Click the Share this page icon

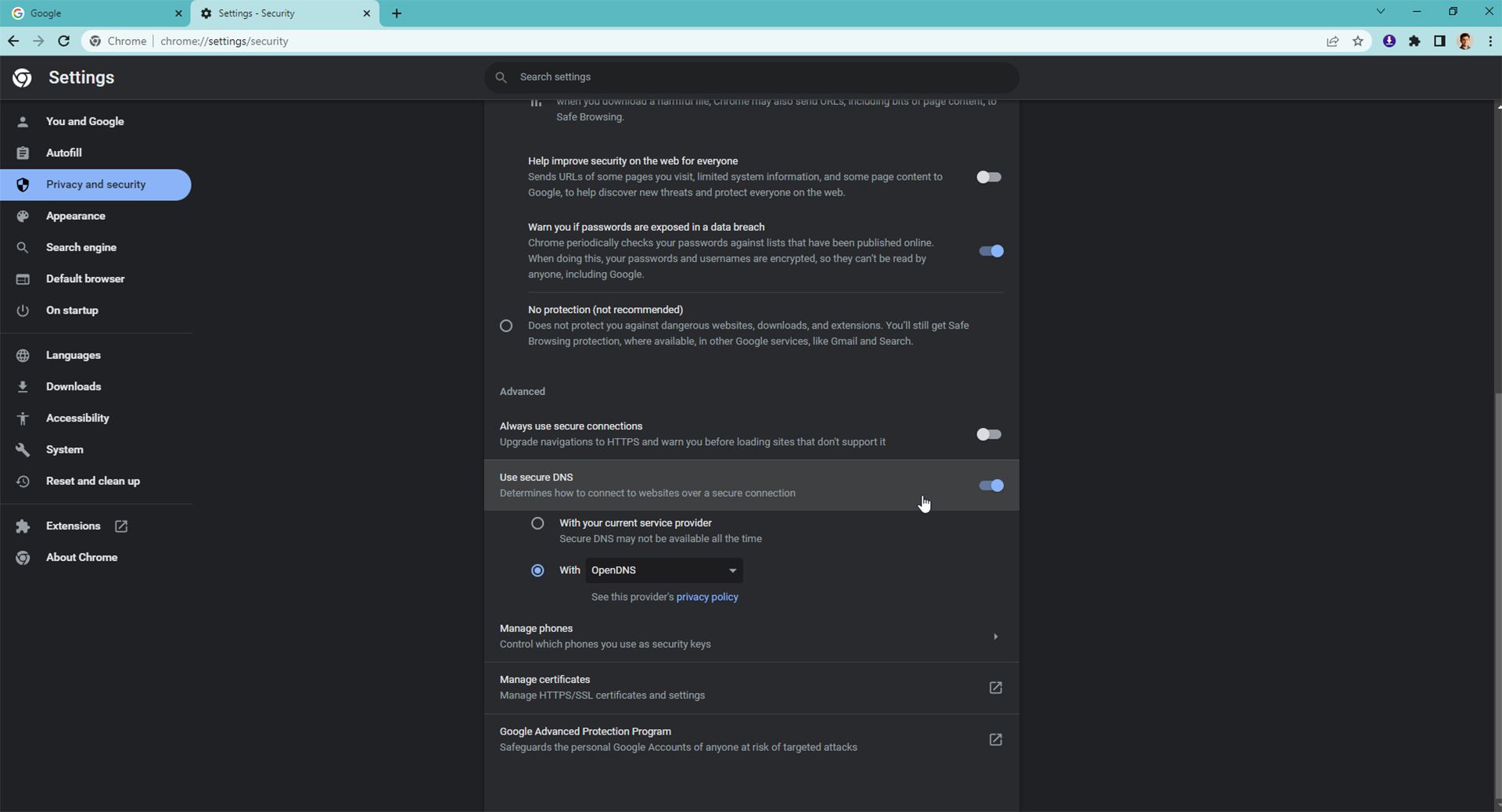click(x=1332, y=41)
